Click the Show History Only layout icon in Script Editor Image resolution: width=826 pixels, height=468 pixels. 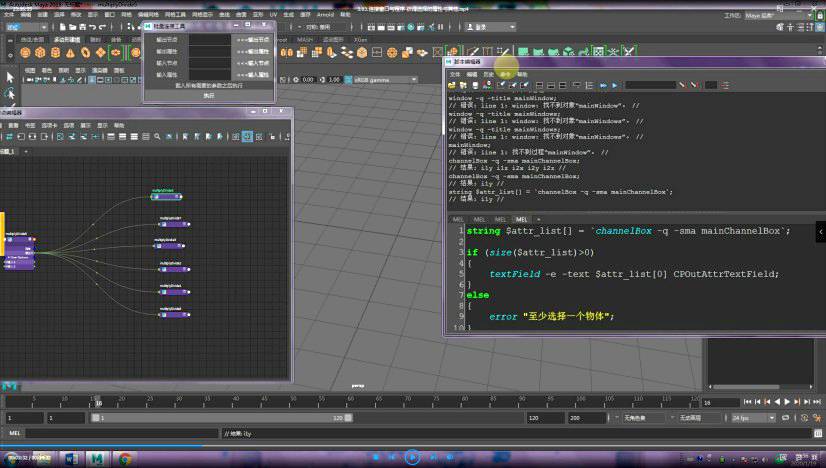tap(539, 85)
